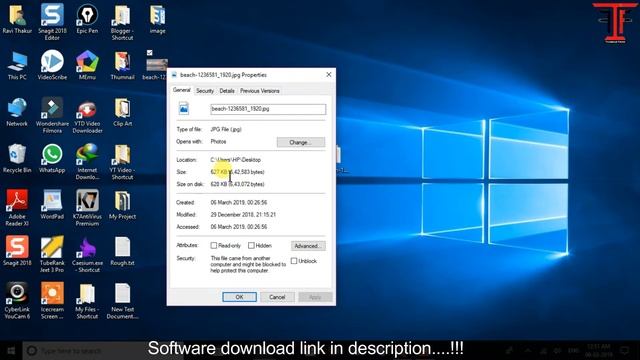Viewport: 640px width, 360px height.
Task: Click the file name input field
Action: click(268, 109)
